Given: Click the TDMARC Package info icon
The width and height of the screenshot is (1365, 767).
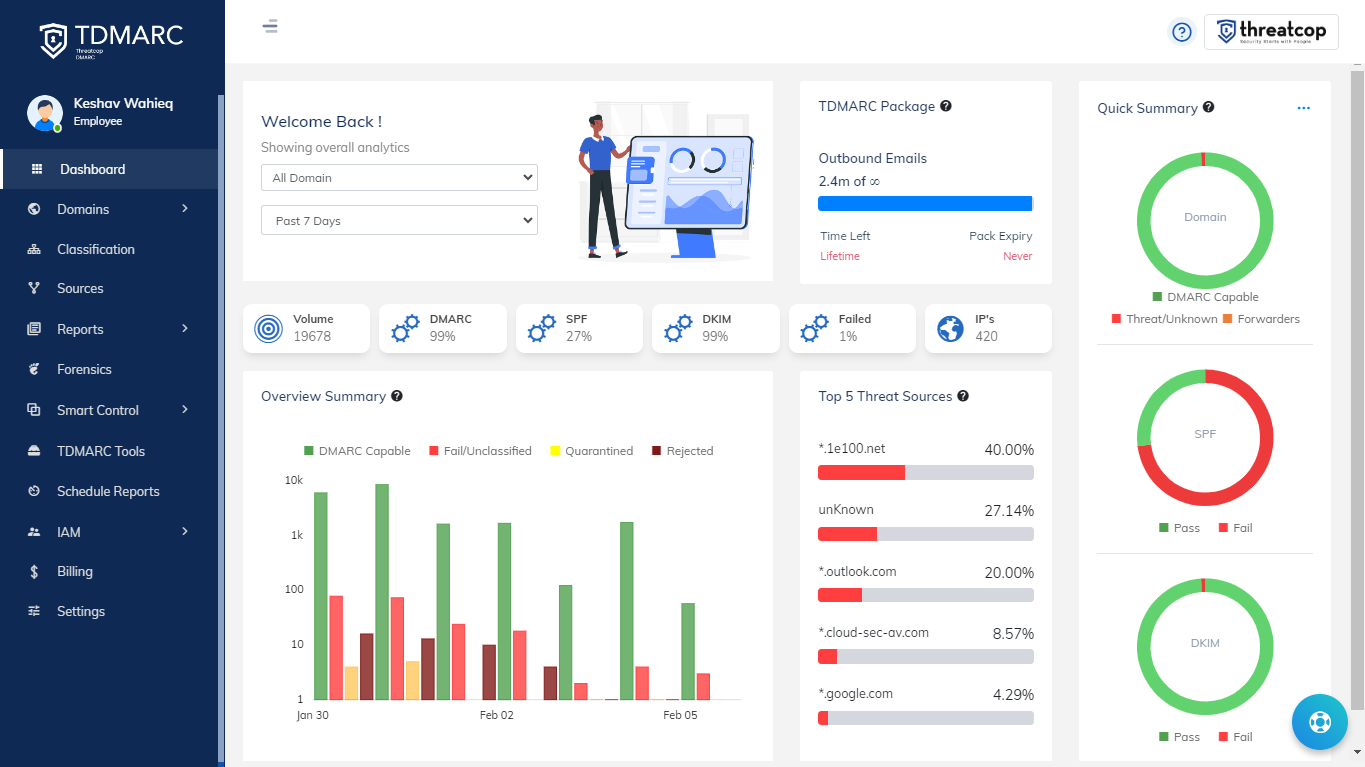Looking at the screenshot, I should click(x=946, y=106).
